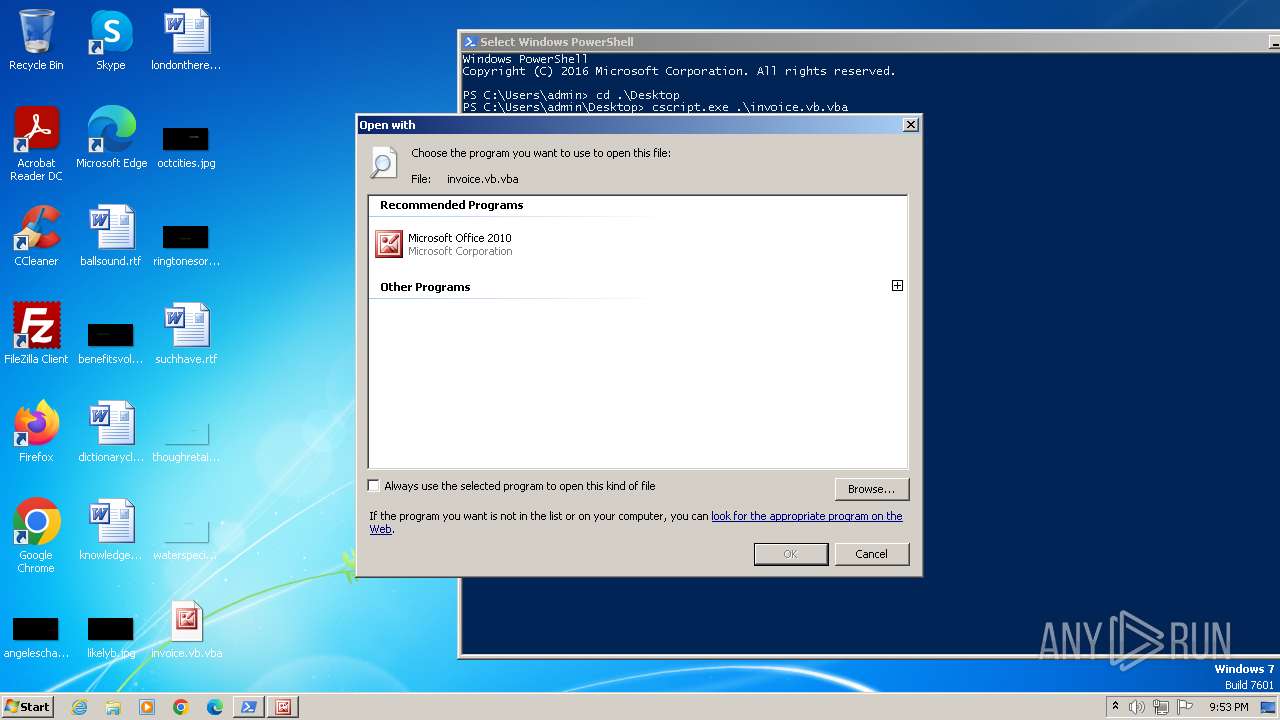The width and height of the screenshot is (1280, 720).
Task: Select likelyb.jpg desktop file
Action: 111,636
